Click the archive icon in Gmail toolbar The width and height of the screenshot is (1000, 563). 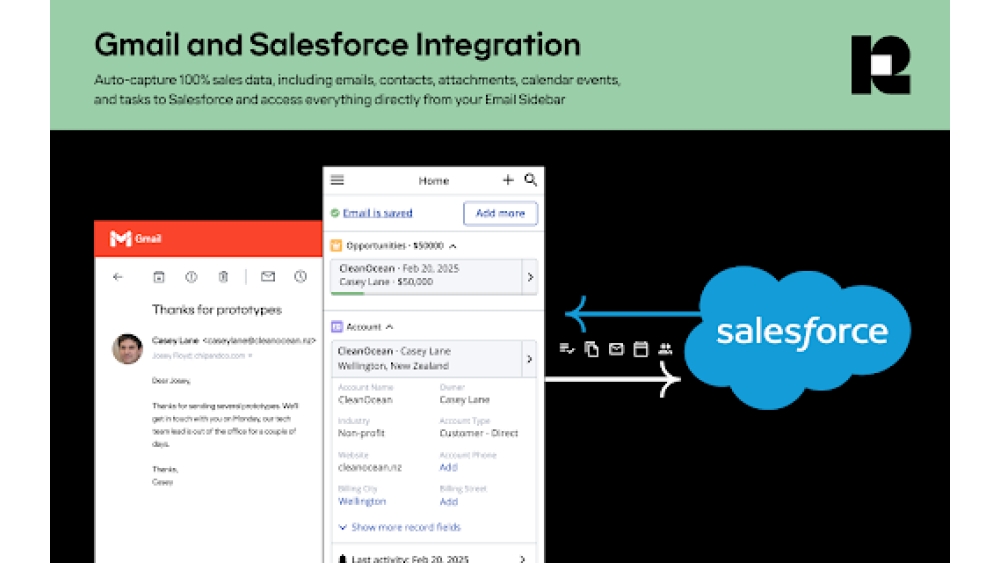tap(158, 277)
